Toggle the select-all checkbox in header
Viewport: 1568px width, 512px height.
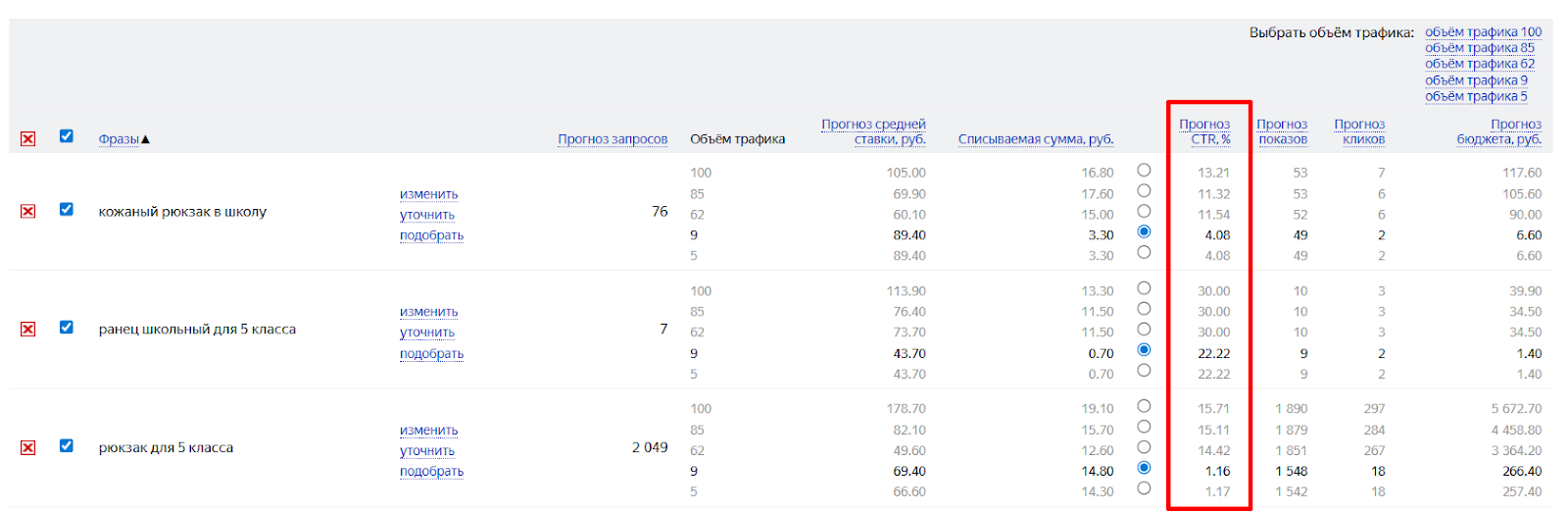click(x=67, y=136)
